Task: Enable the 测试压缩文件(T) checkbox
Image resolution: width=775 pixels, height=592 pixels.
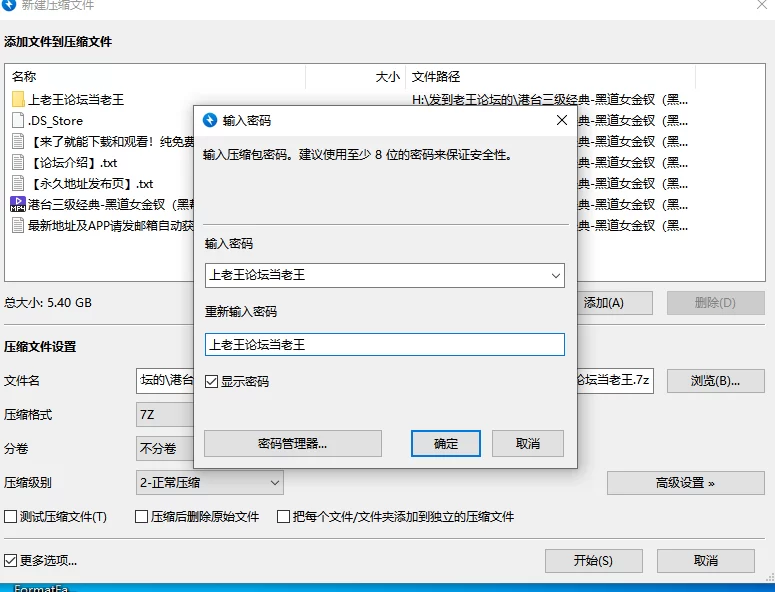Action: click(x=10, y=517)
